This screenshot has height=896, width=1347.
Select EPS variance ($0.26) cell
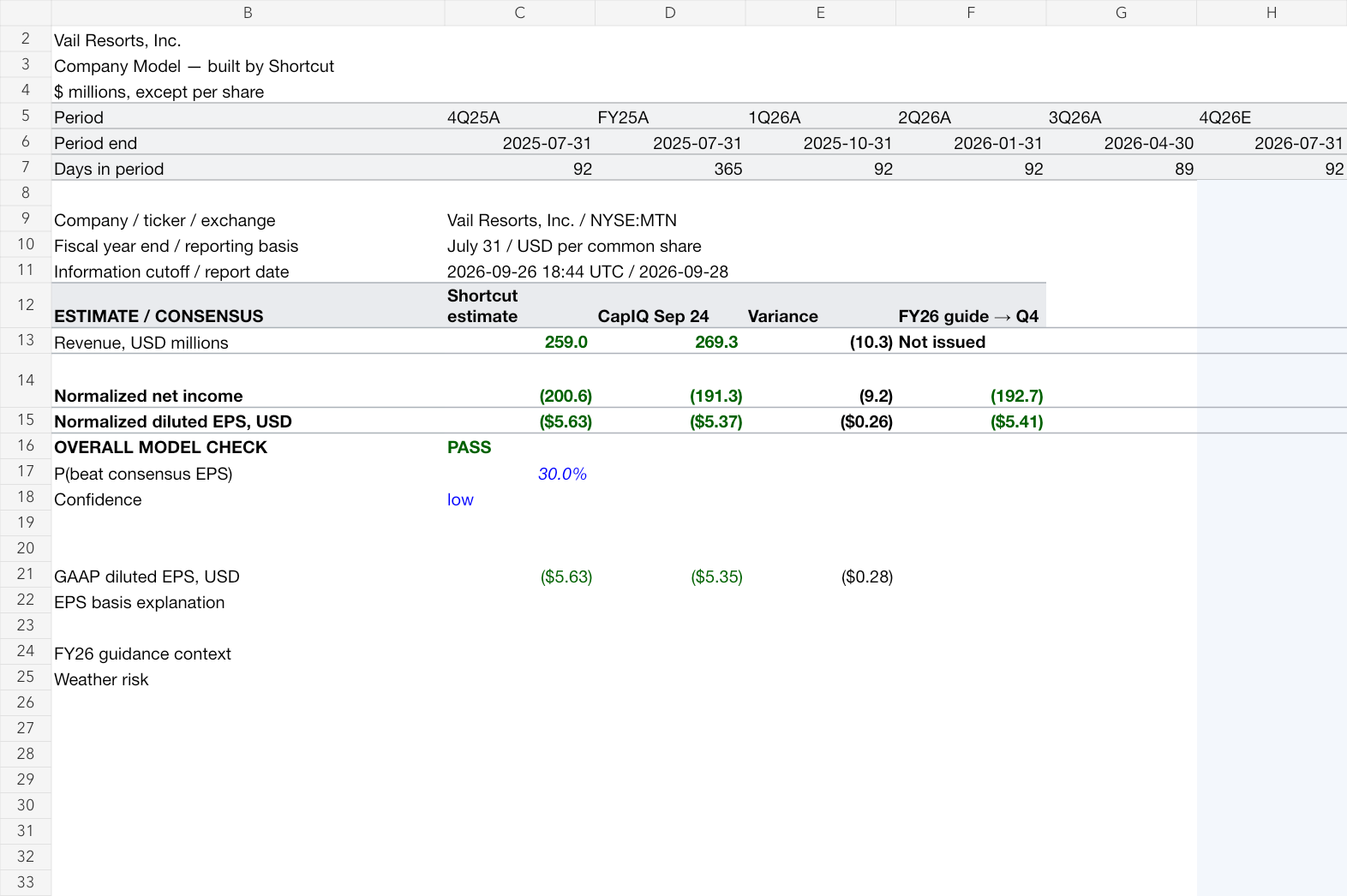[x=820, y=421]
